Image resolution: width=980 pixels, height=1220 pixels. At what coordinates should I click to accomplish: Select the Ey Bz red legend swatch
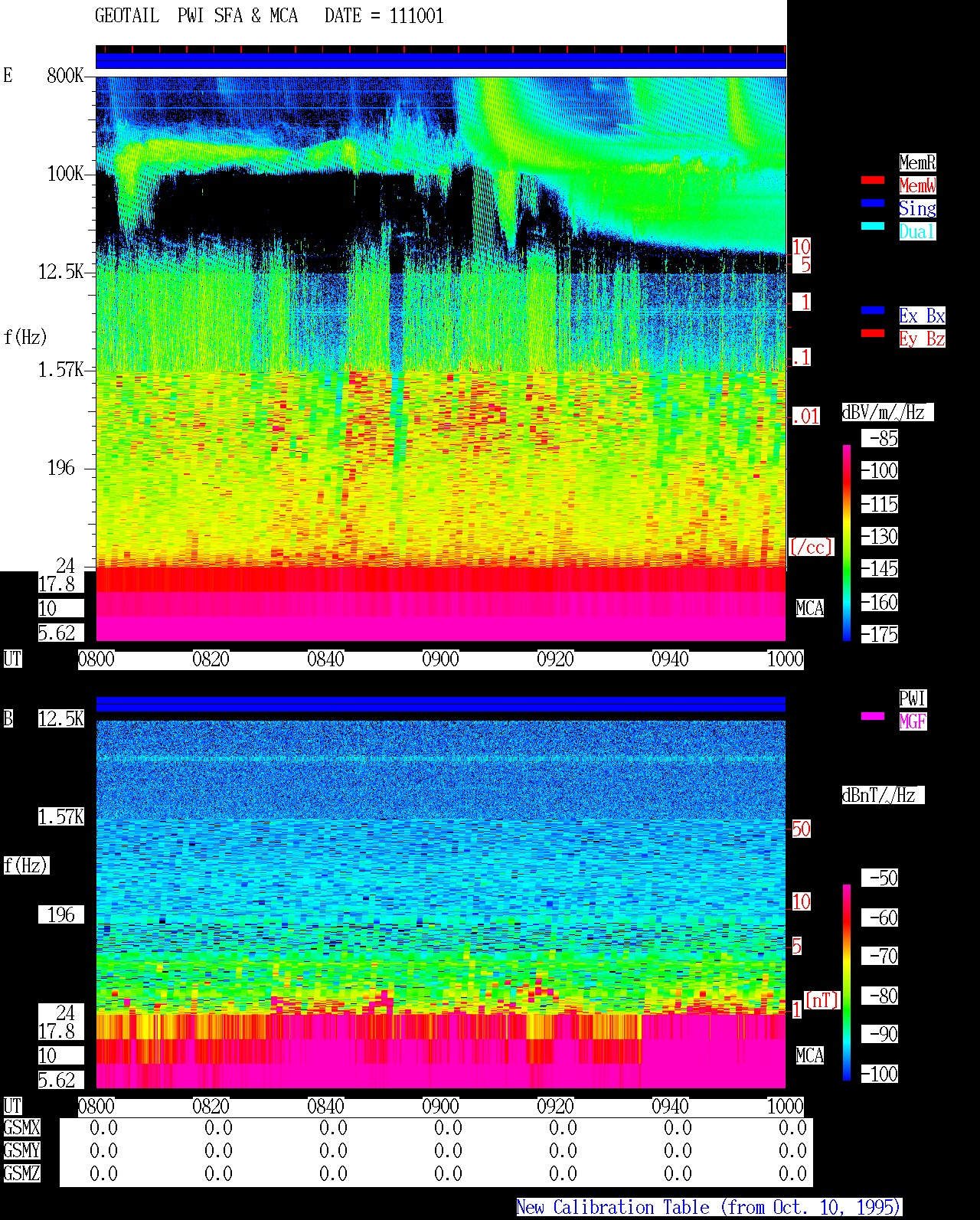[x=873, y=333]
